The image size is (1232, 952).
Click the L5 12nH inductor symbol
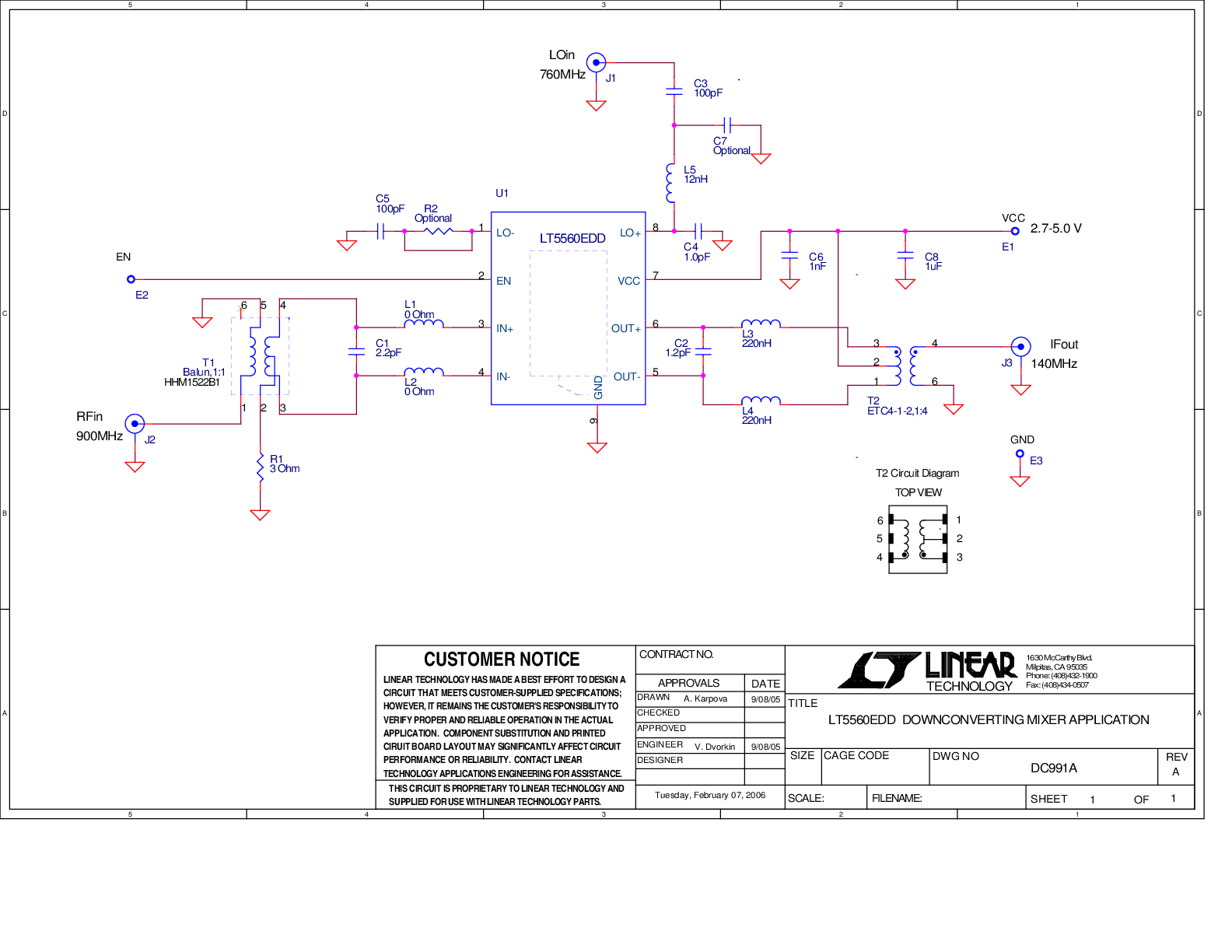click(671, 183)
